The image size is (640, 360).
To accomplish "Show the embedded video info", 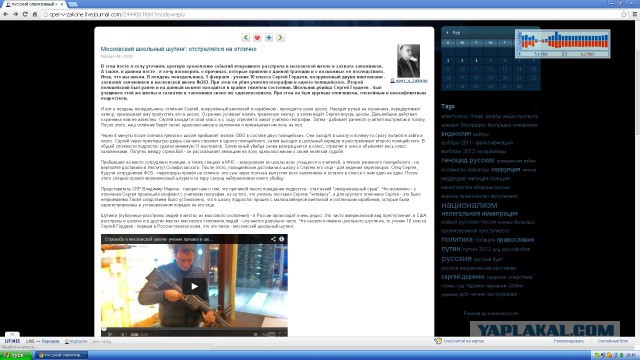I will 282,239.
